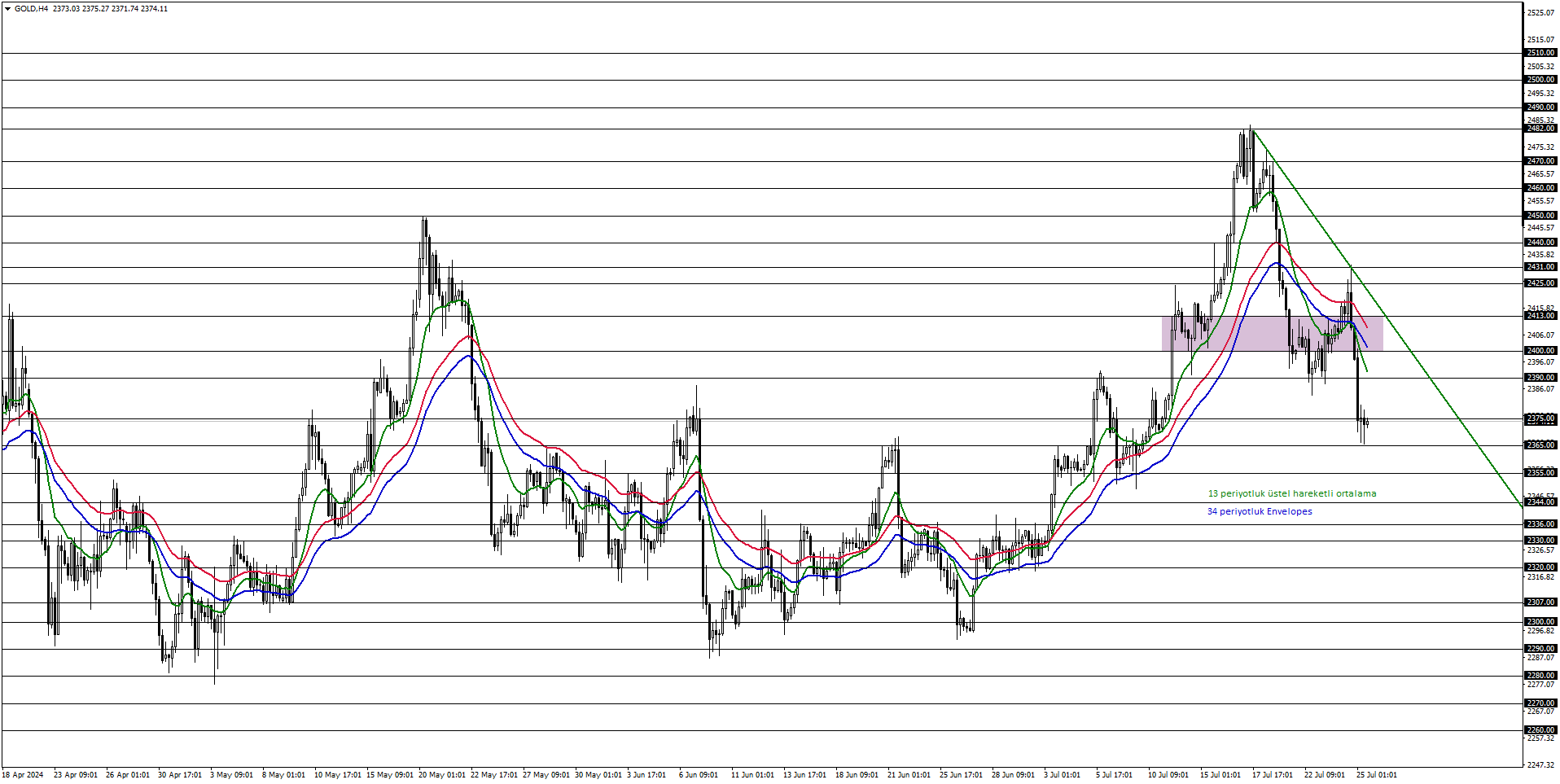Open the chart menu triangle beside GOLD,H4
The width and height of the screenshot is (1560, 784).
tap(7, 9)
